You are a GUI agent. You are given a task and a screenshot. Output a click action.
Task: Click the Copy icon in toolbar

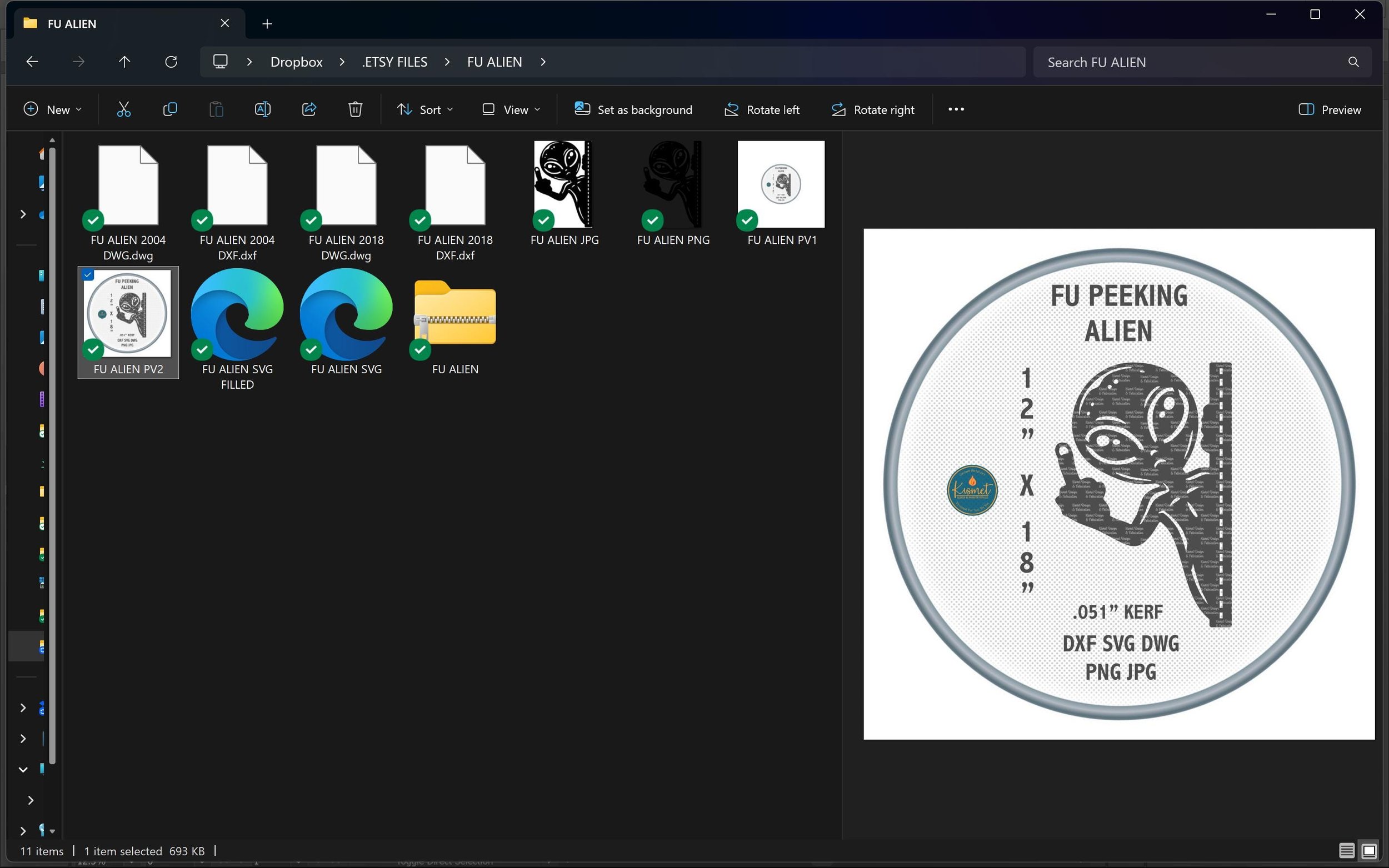(x=170, y=109)
